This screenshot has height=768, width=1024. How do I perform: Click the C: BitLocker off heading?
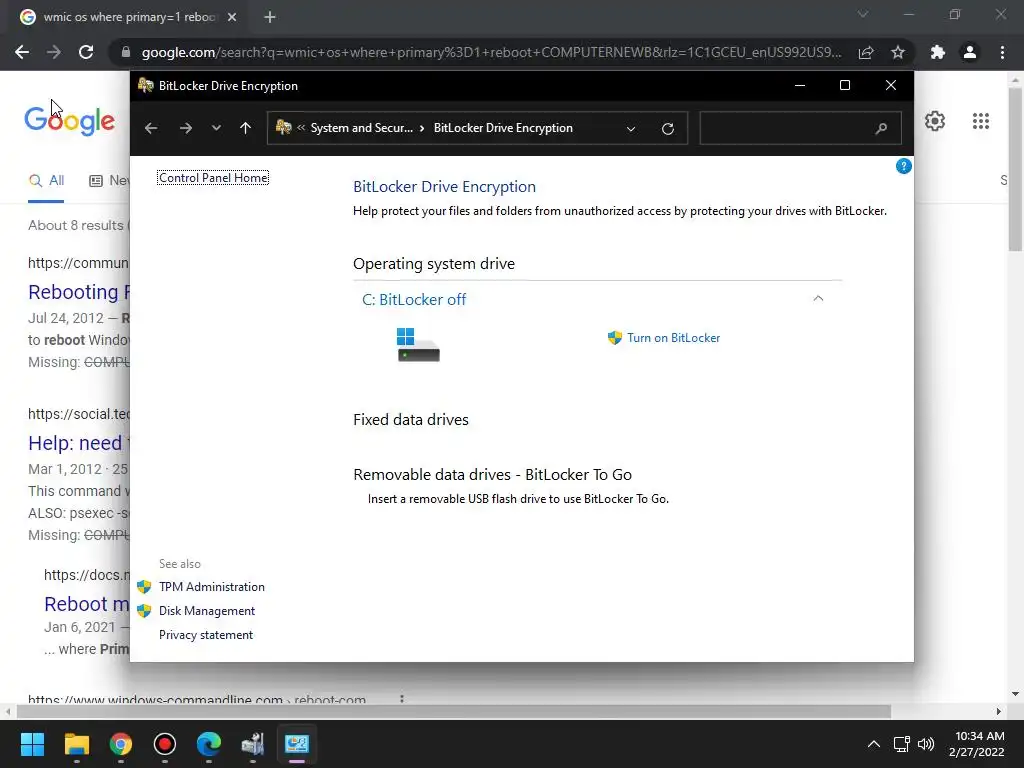click(414, 300)
